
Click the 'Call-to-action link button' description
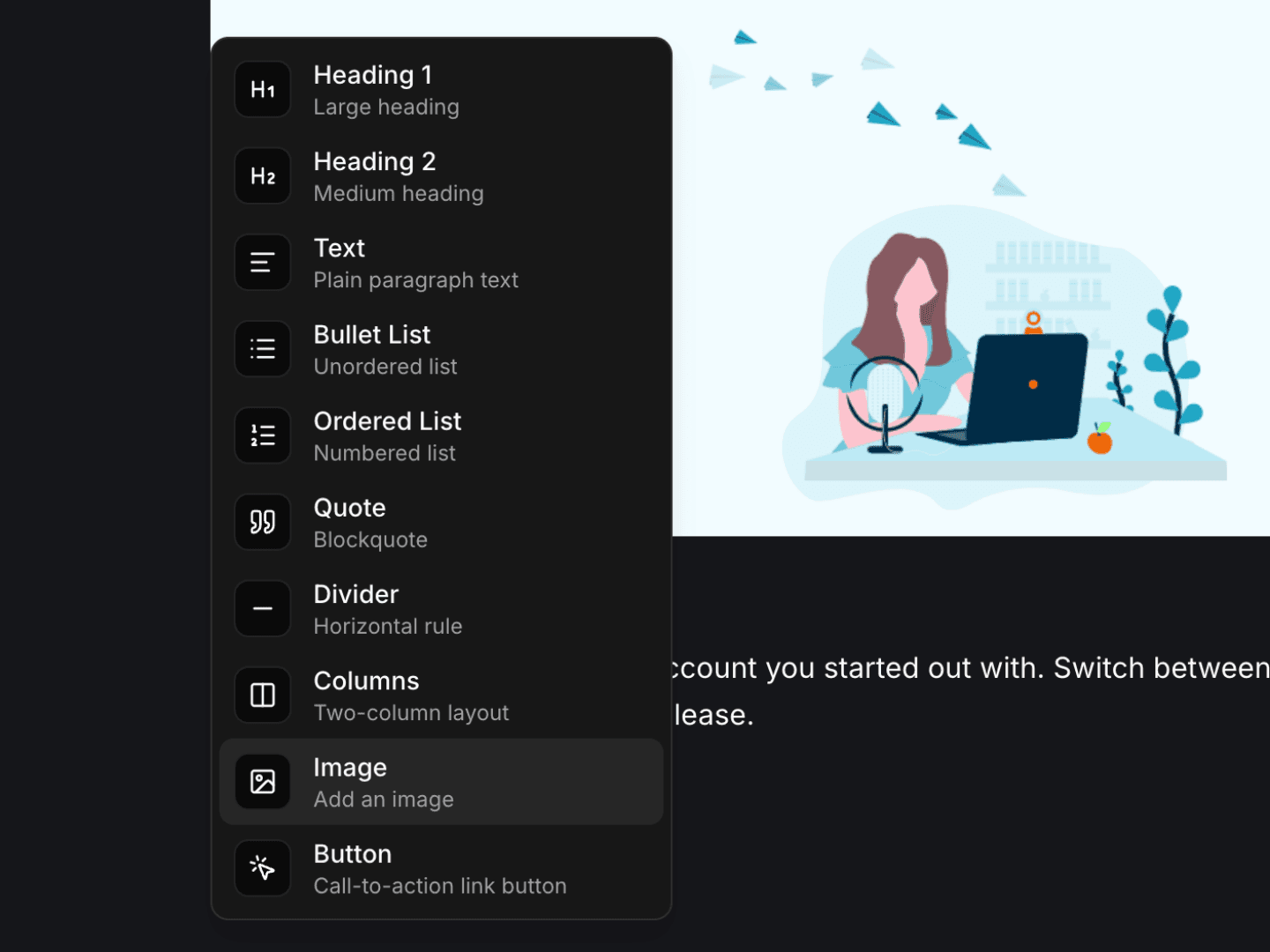tap(440, 886)
